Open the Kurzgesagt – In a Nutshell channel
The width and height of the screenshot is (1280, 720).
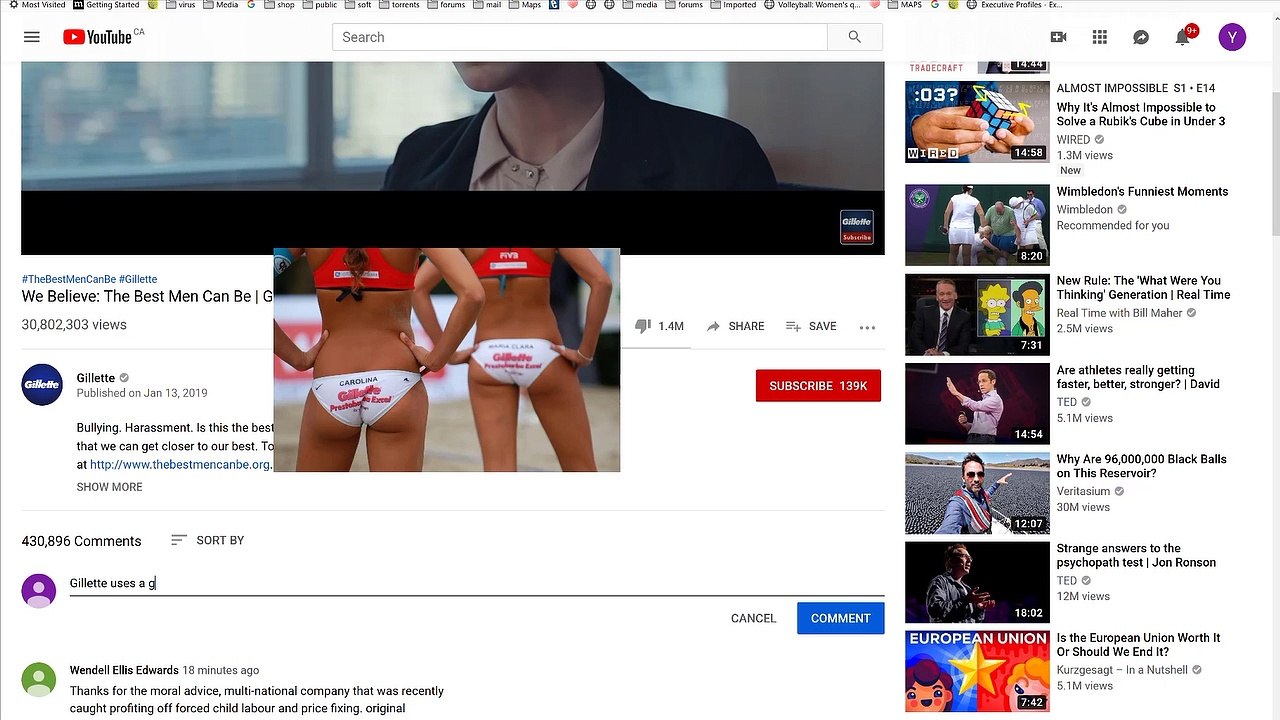tap(1122, 670)
